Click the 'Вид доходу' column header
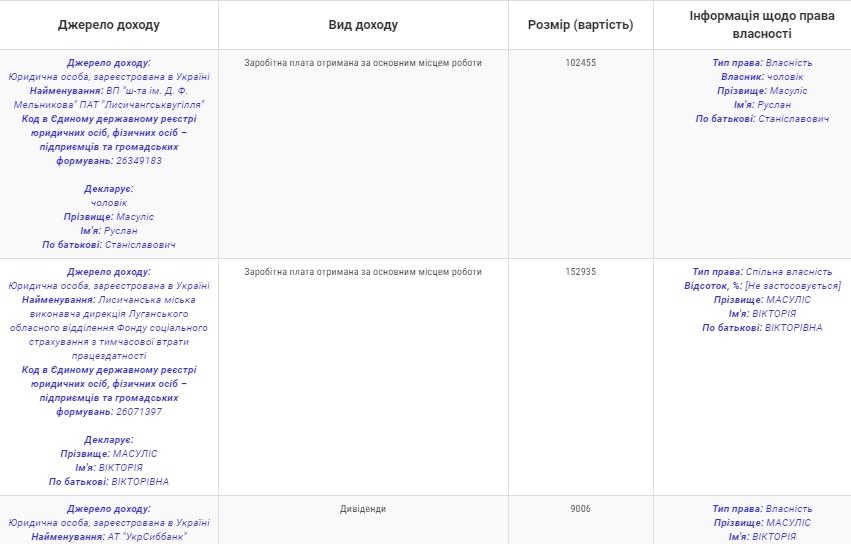The height and width of the screenshot is (544, 851). pos(362,25)
